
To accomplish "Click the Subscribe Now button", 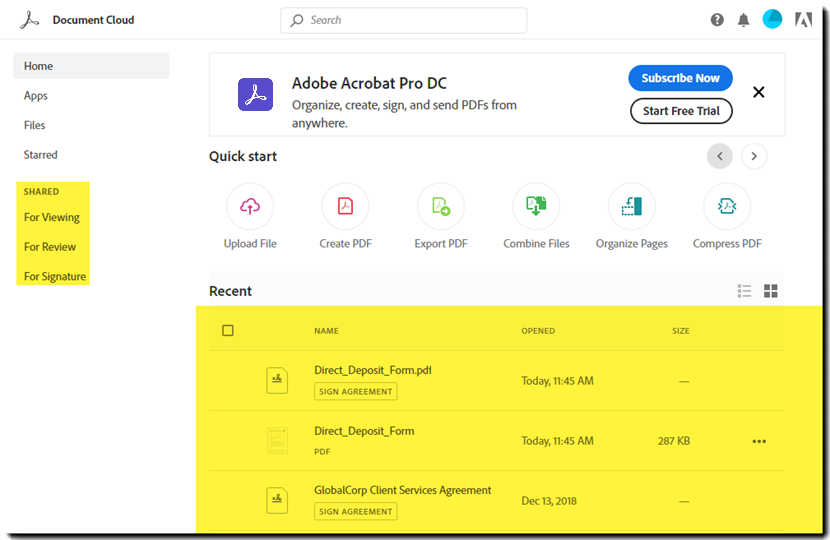I will tap(680, 78).
